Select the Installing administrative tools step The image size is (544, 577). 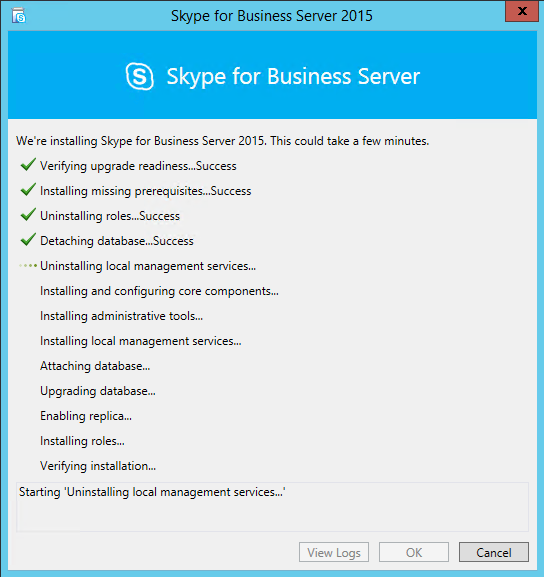pyautogui.click(x=121, y=316)
